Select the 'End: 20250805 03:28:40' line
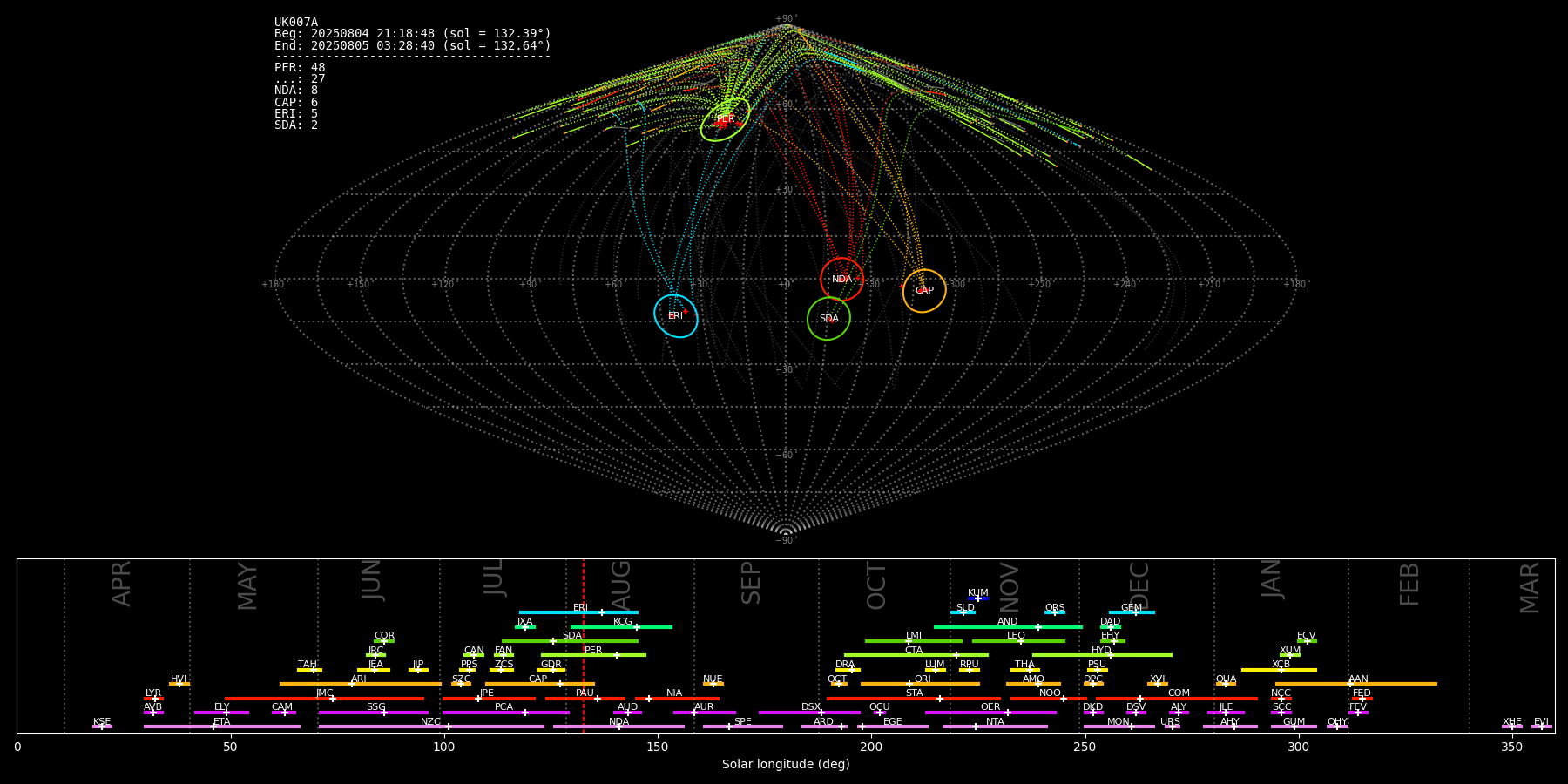Viewport: 1568px width, 784px height. pos(413,45)
